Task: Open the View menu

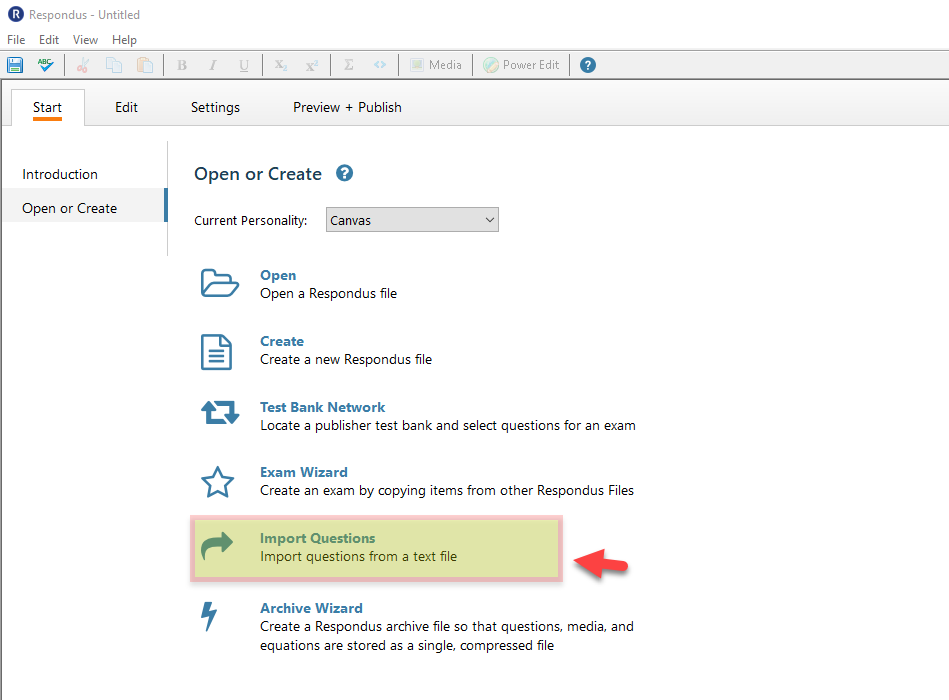Action: point(85,39)
